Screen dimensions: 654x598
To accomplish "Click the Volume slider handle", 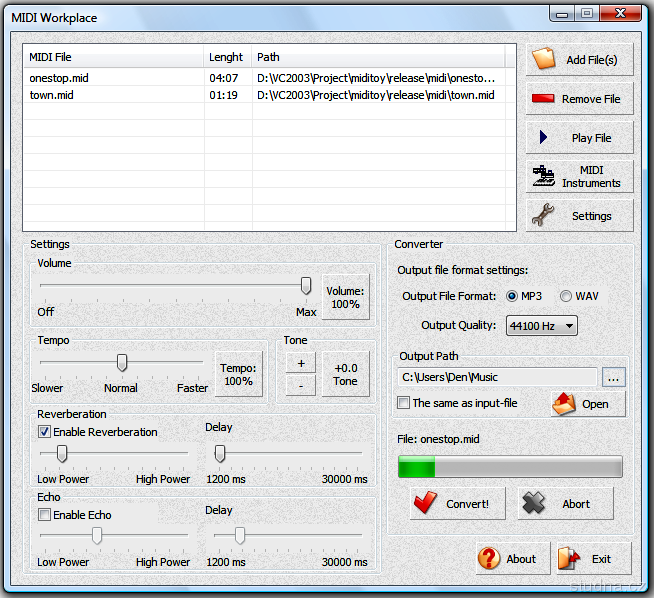I will pos(306,286).
